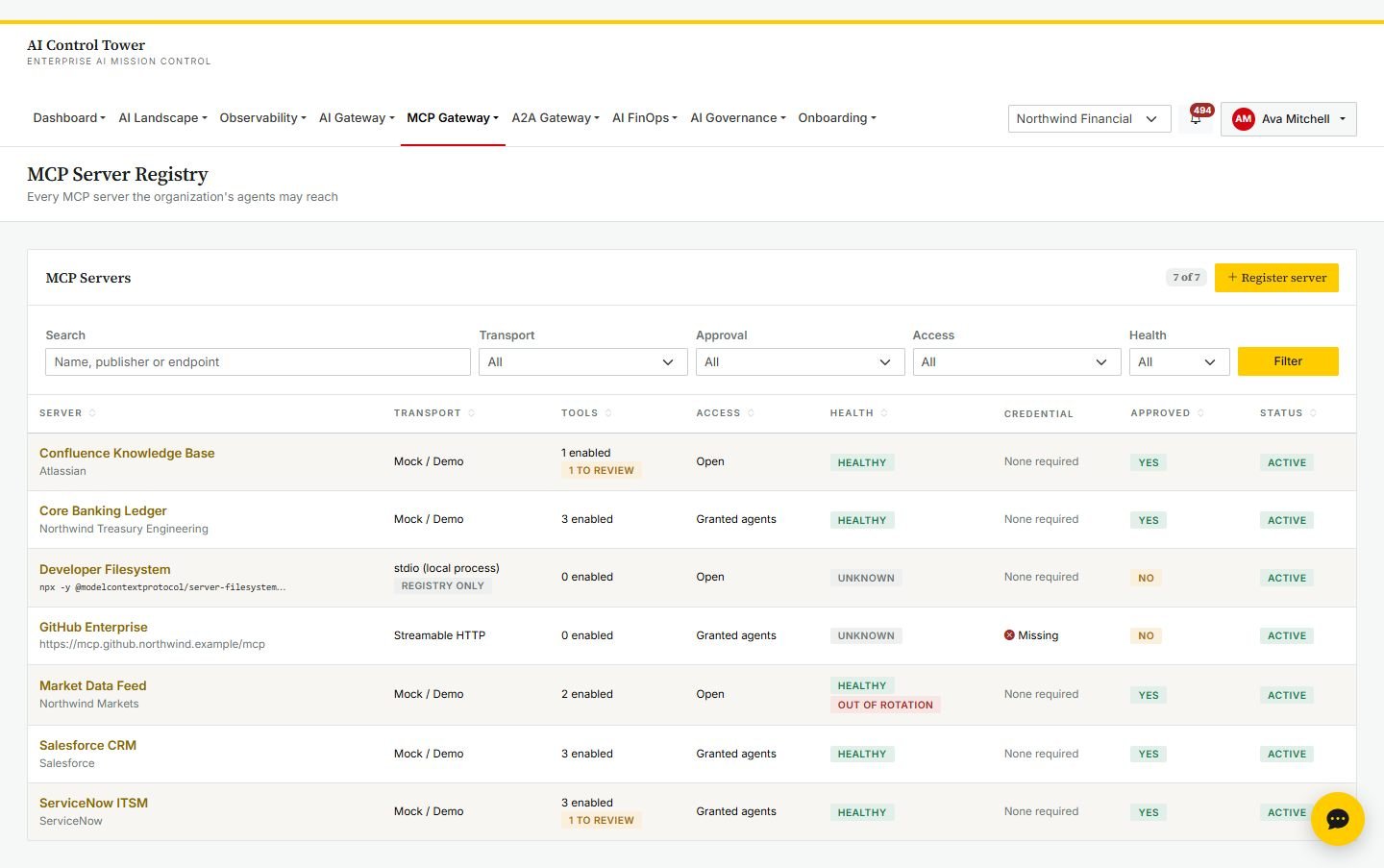Click the 7 of 7 count badge
The image size is (1384, 868).
pos(1186,278)
